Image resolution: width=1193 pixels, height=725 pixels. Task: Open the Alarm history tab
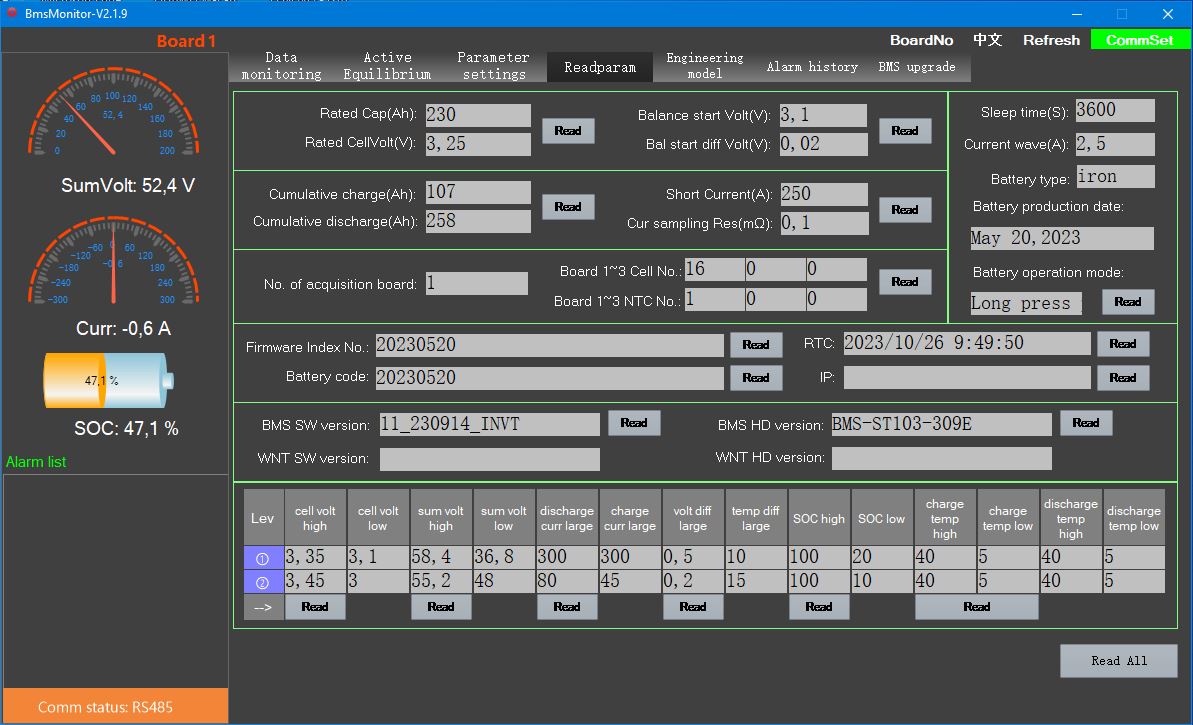tap(812, 67)
